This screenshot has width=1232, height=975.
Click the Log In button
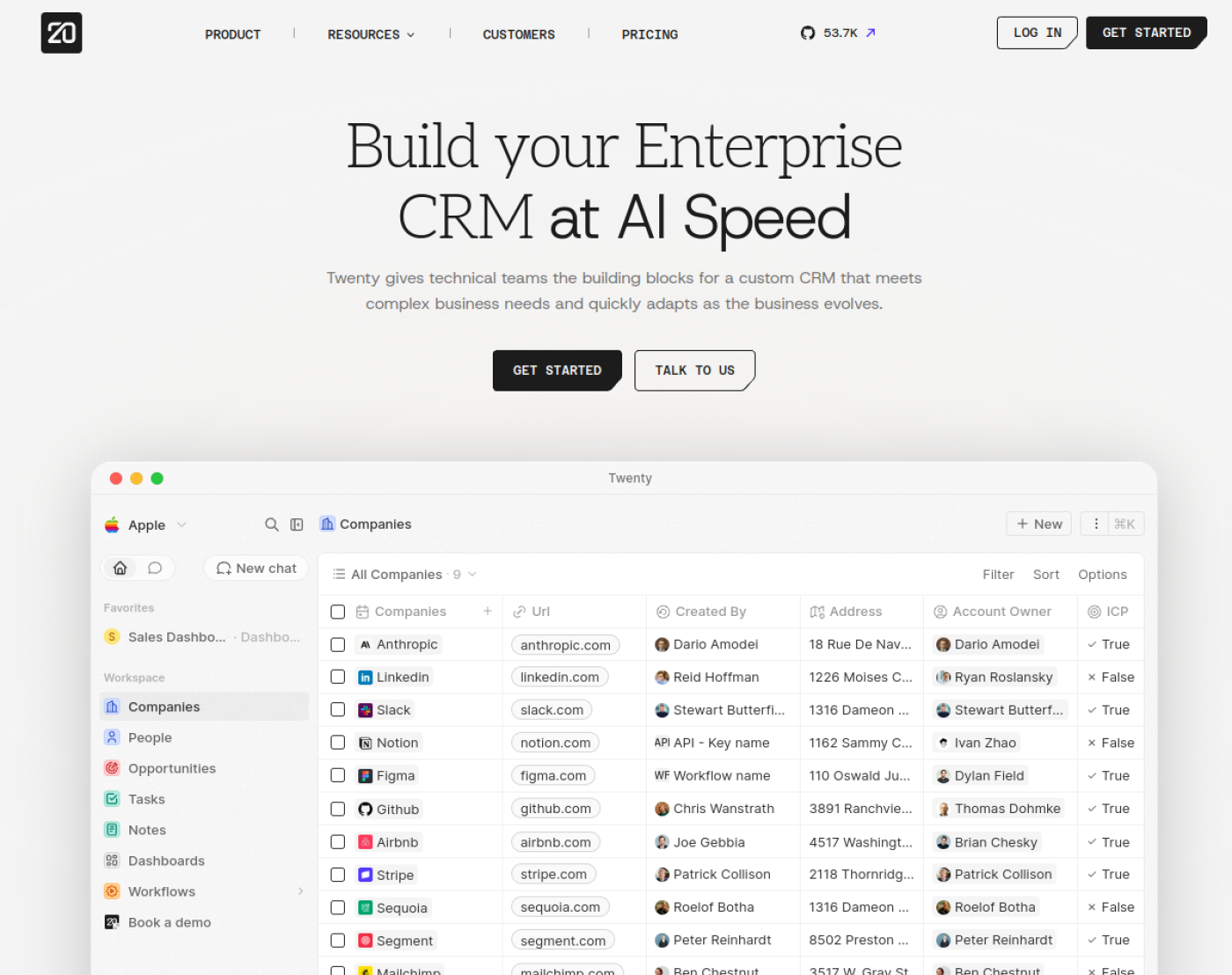1037,33
